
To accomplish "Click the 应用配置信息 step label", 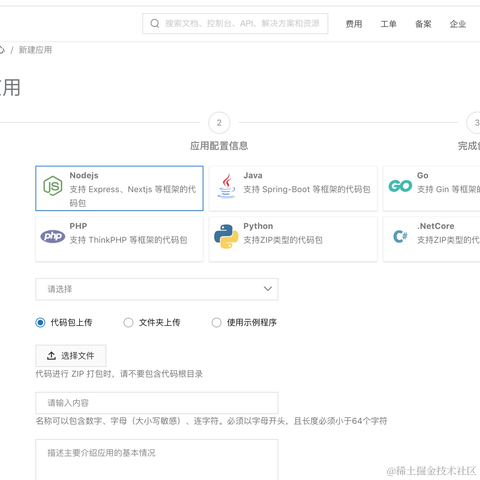I will [219, 146].
